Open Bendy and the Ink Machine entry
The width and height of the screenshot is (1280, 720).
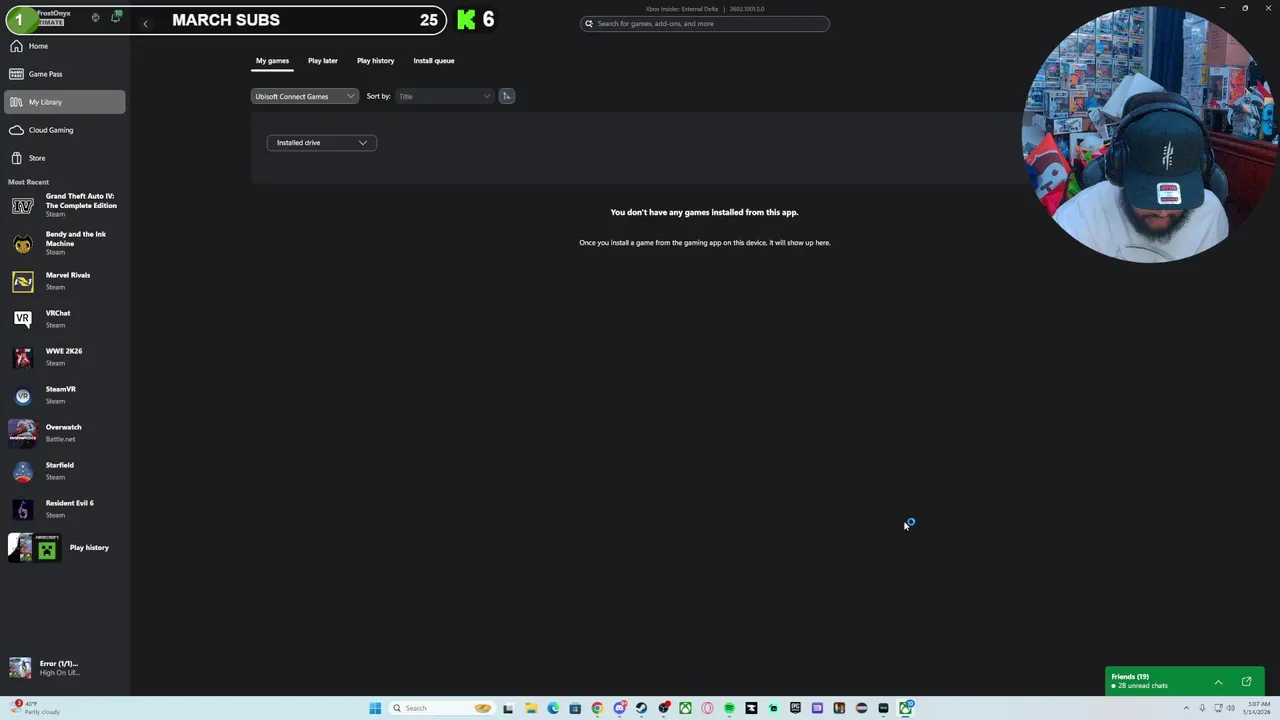pos(64,243)
